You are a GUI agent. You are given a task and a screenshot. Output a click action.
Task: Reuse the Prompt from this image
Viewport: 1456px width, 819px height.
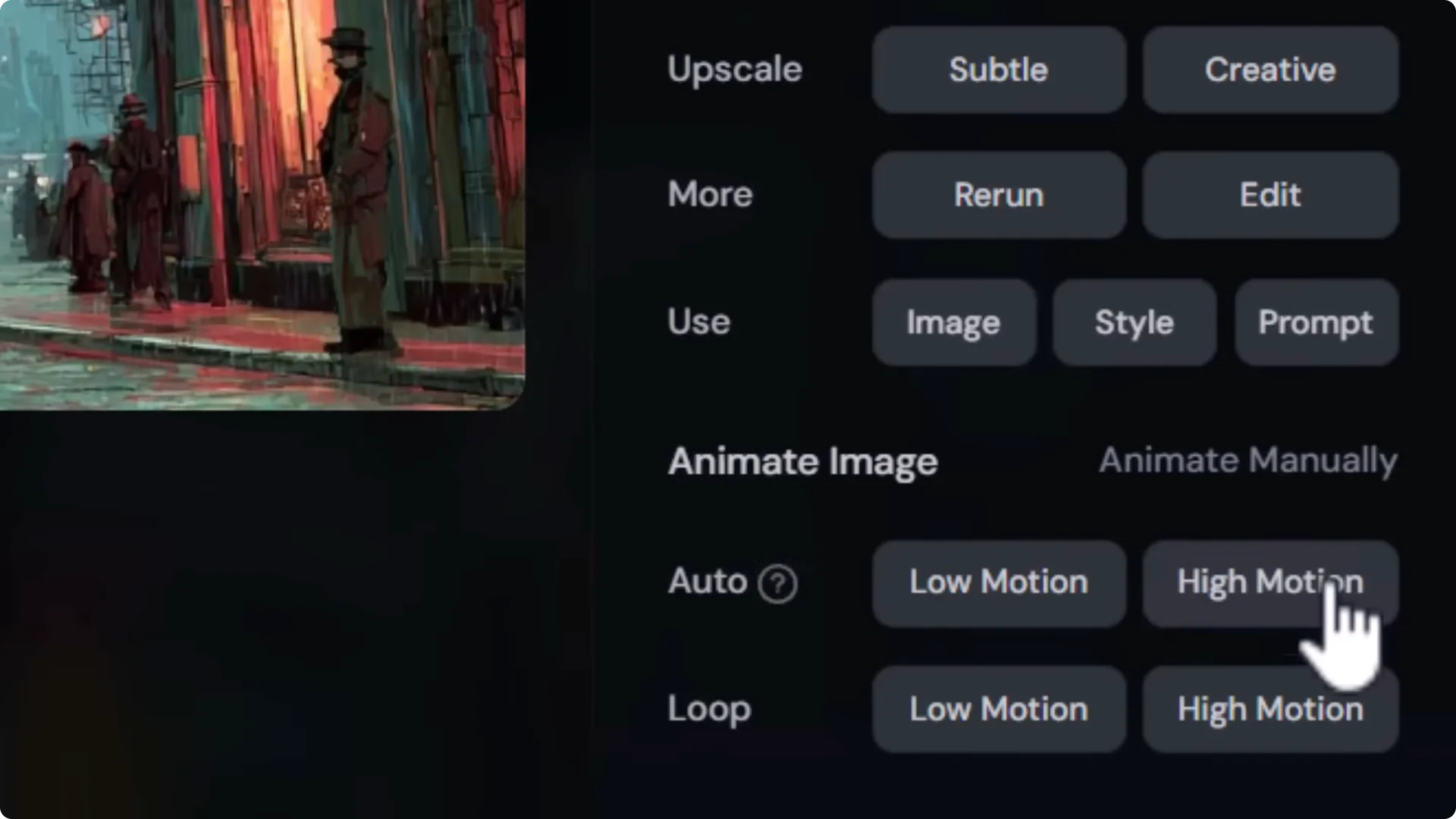tap(1316, 322)
